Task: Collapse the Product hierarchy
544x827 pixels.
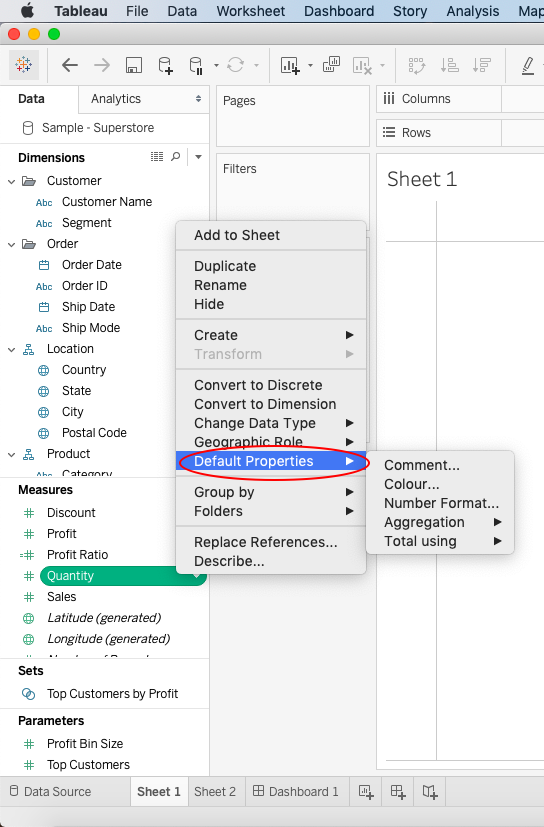Action: click(x=12, y=455)
